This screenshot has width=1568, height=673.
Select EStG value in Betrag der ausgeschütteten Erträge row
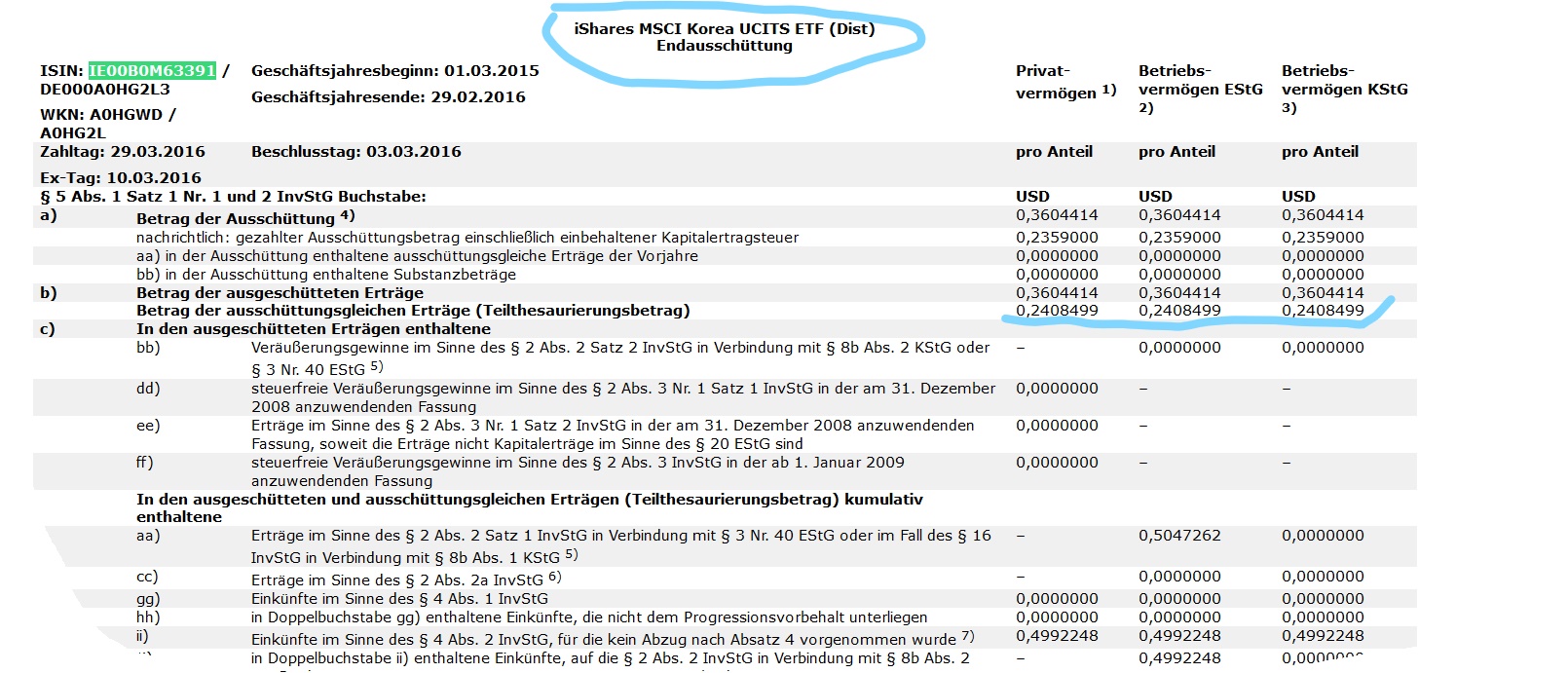[x=1179, y=293]
